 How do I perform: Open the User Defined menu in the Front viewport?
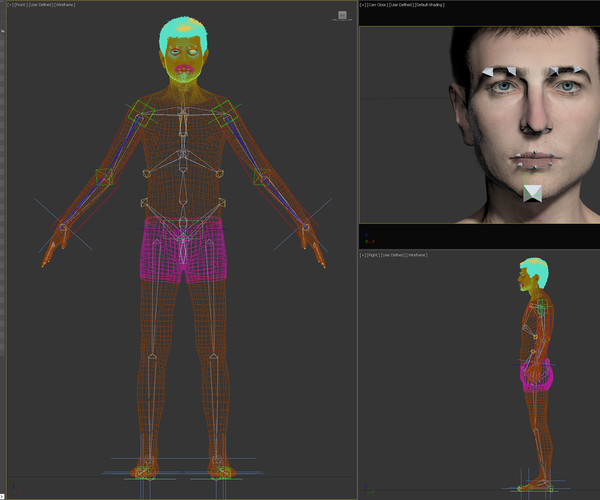click(x=41, y=5)
